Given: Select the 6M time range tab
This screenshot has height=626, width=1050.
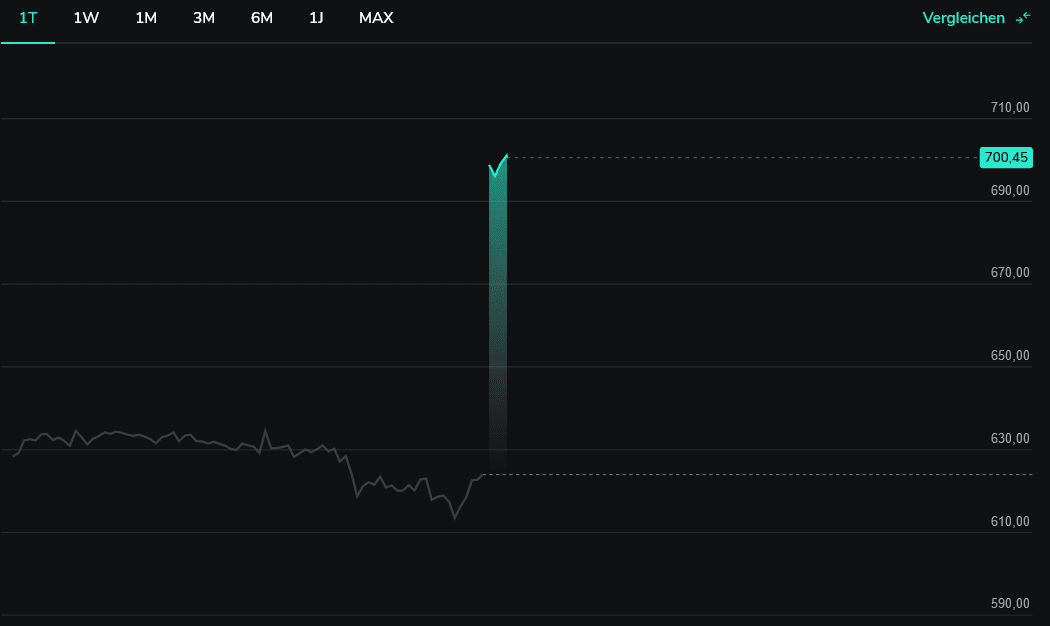Looking at the screenshot, I should pos(262,18).
